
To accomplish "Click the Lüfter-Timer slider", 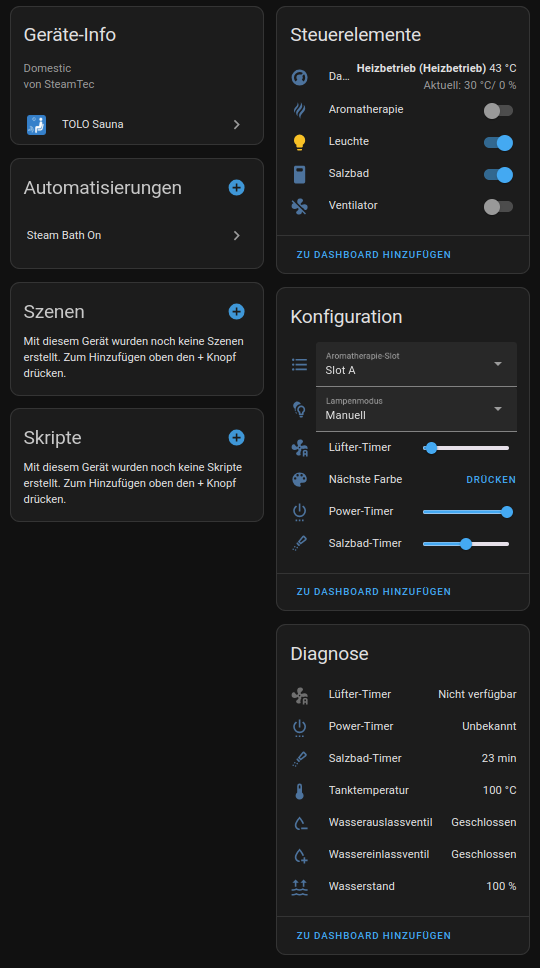I will click(466, 448).
